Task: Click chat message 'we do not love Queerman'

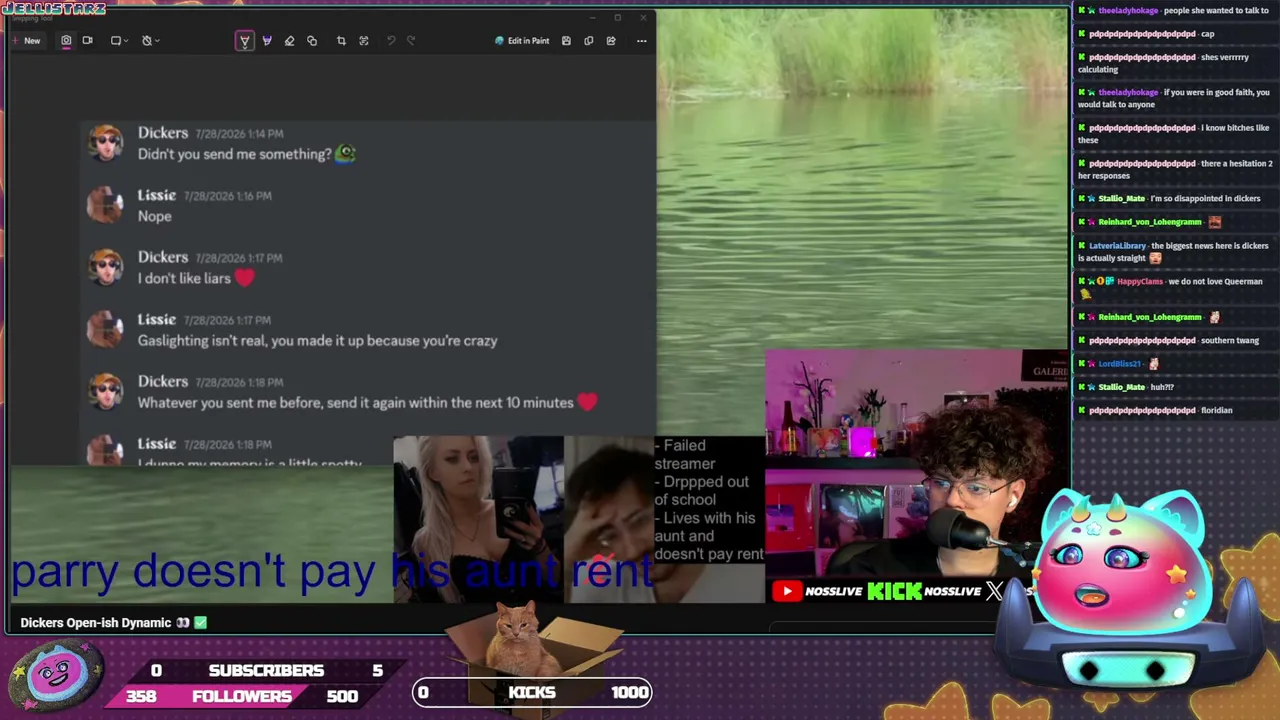Action: (1214, 281)
